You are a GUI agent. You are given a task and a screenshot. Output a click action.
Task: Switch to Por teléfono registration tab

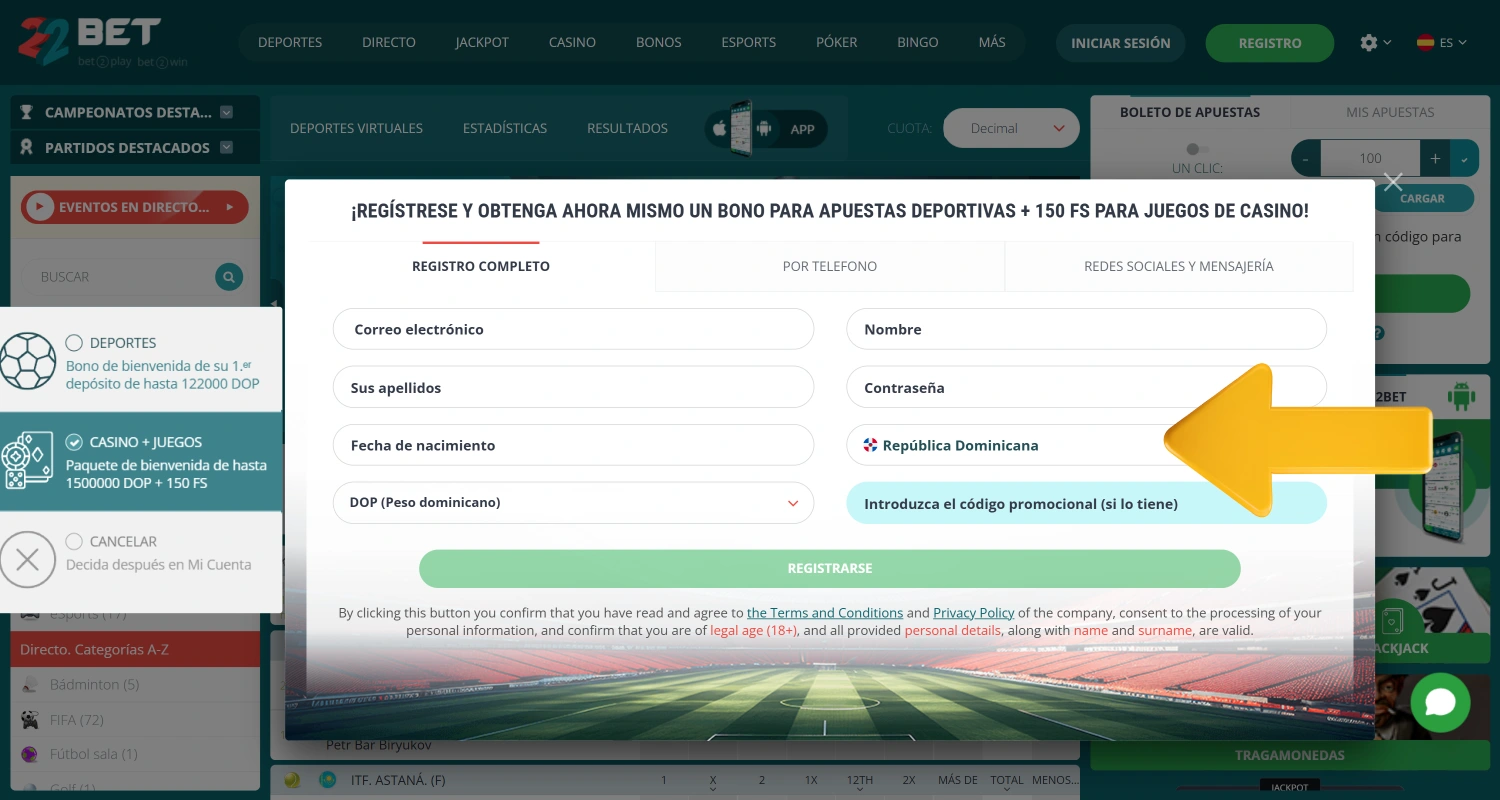point(830,266)
